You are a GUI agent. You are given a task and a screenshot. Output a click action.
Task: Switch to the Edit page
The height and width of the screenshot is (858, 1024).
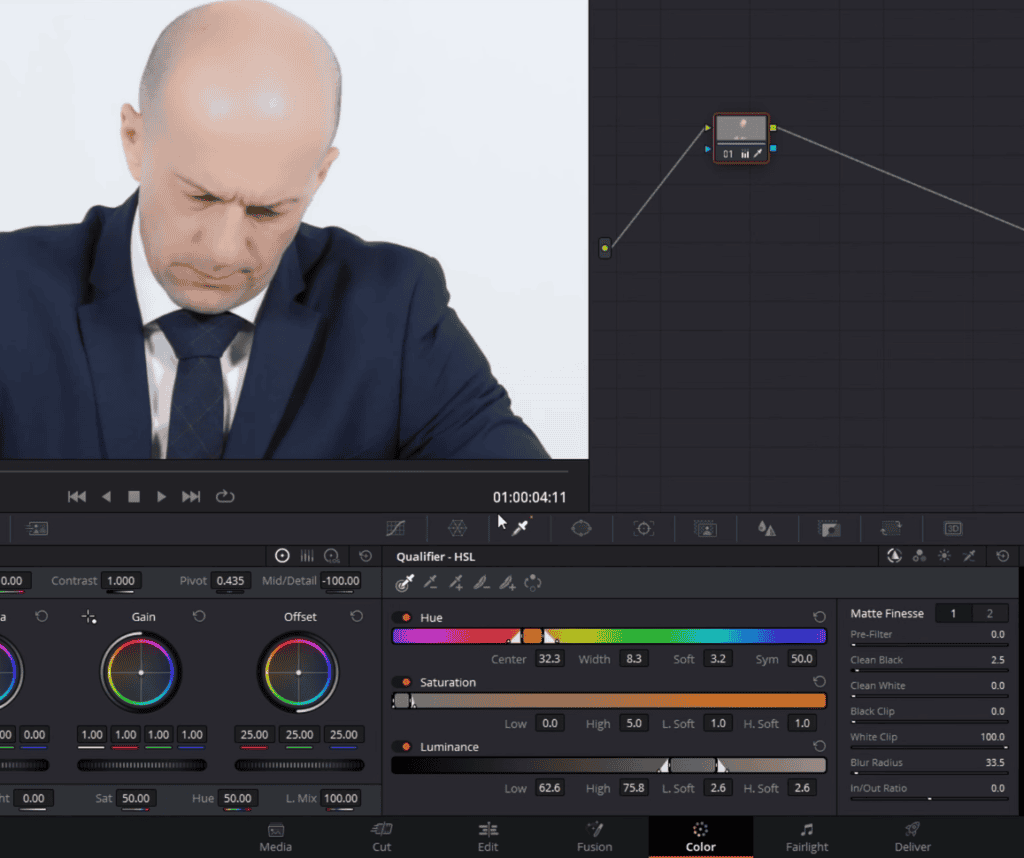tap(488, 837)
